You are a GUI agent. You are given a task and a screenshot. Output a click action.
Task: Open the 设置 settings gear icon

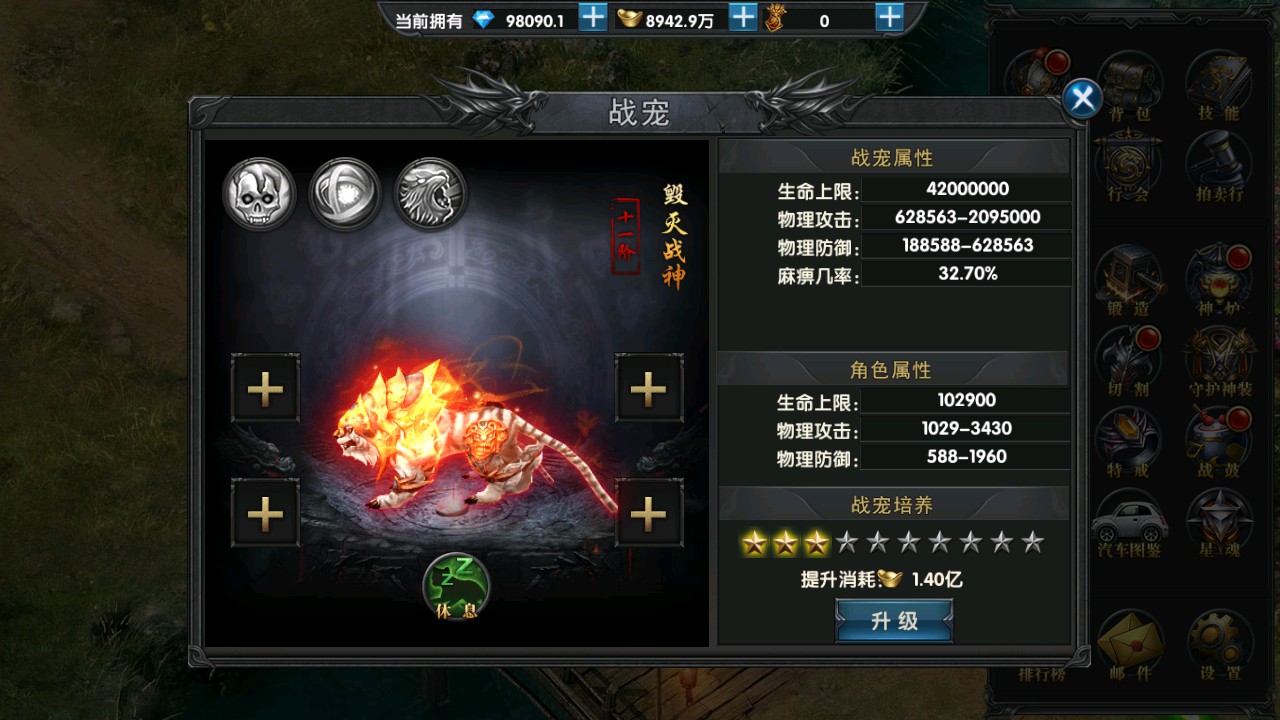pyautogui.click(x=1219, y=645)
